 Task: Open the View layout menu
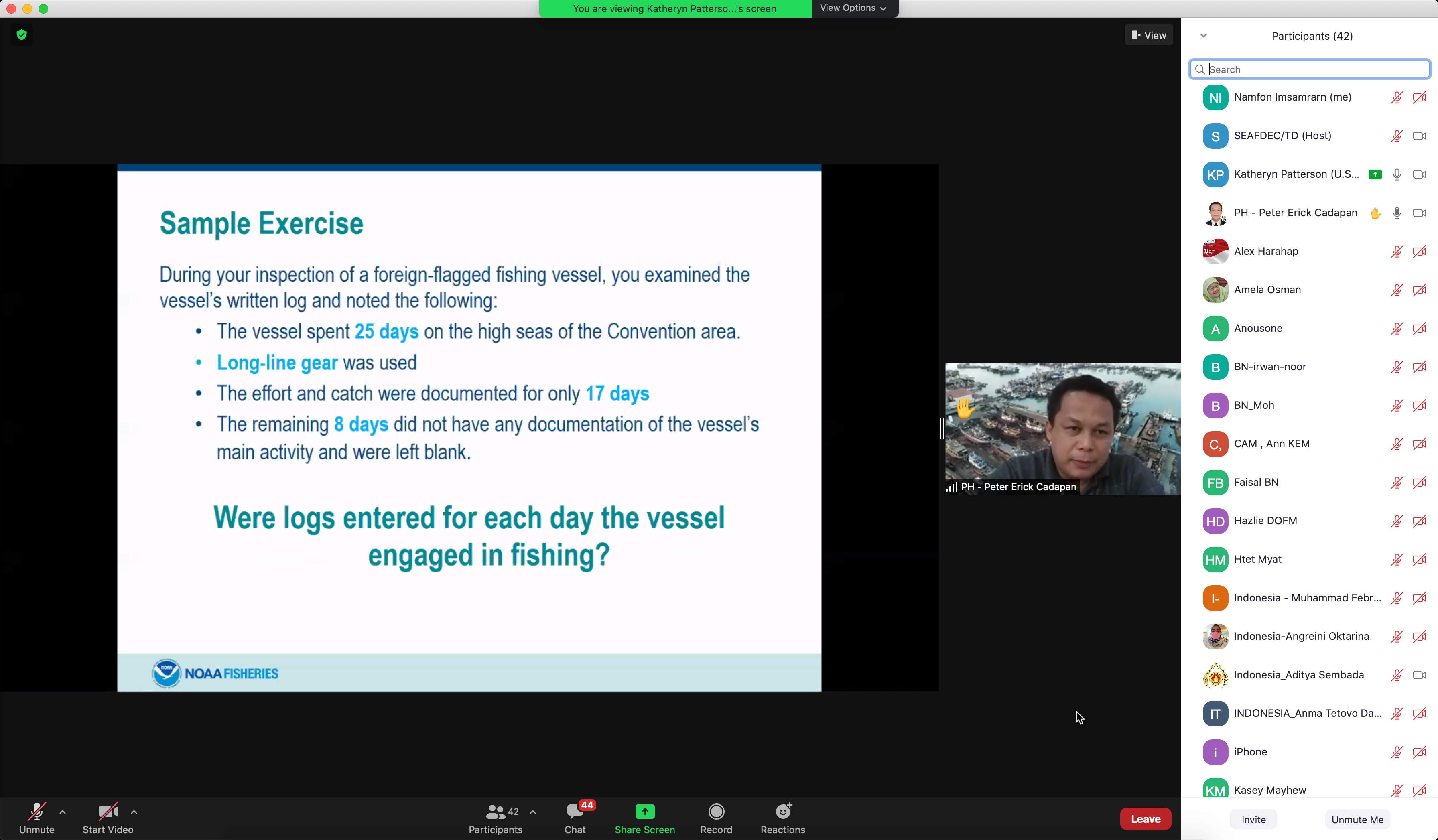(1148, 35)
